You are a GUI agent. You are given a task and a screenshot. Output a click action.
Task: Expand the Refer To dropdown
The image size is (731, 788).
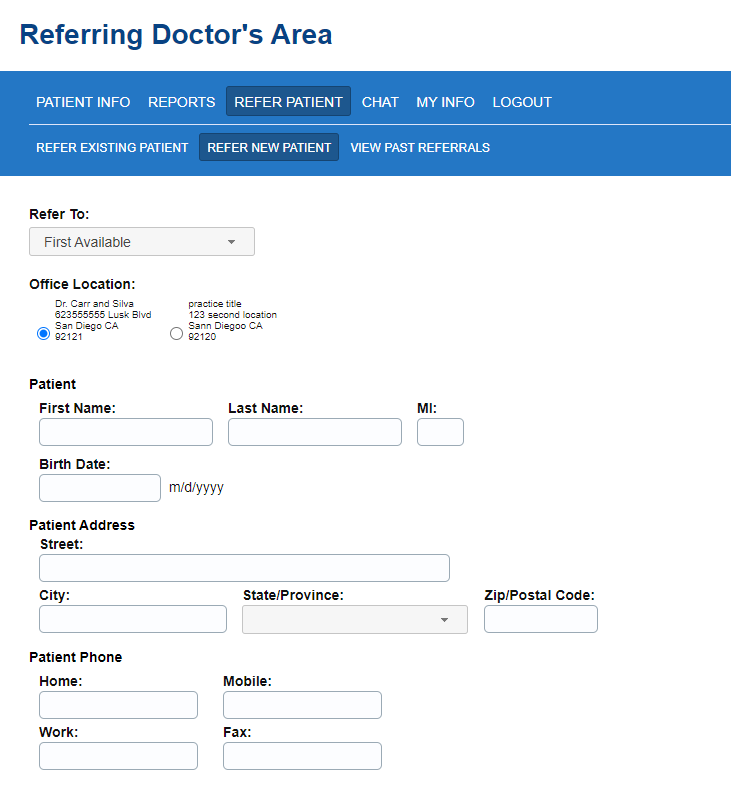[x=142, y=242]
